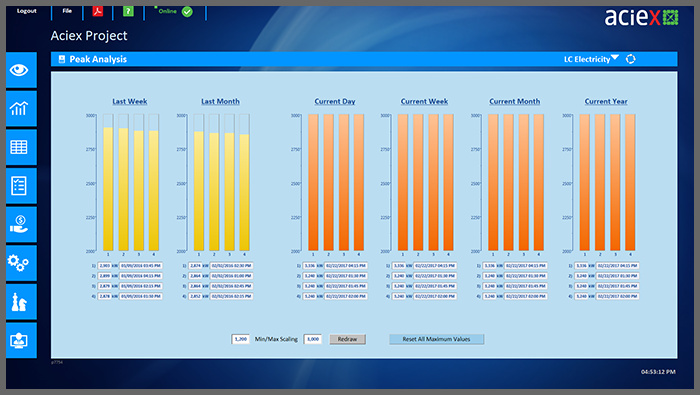Viewport: 700px width, 395px height.
Task: Click bar 1 in the Current Week chart
Action: pos(403,183)
